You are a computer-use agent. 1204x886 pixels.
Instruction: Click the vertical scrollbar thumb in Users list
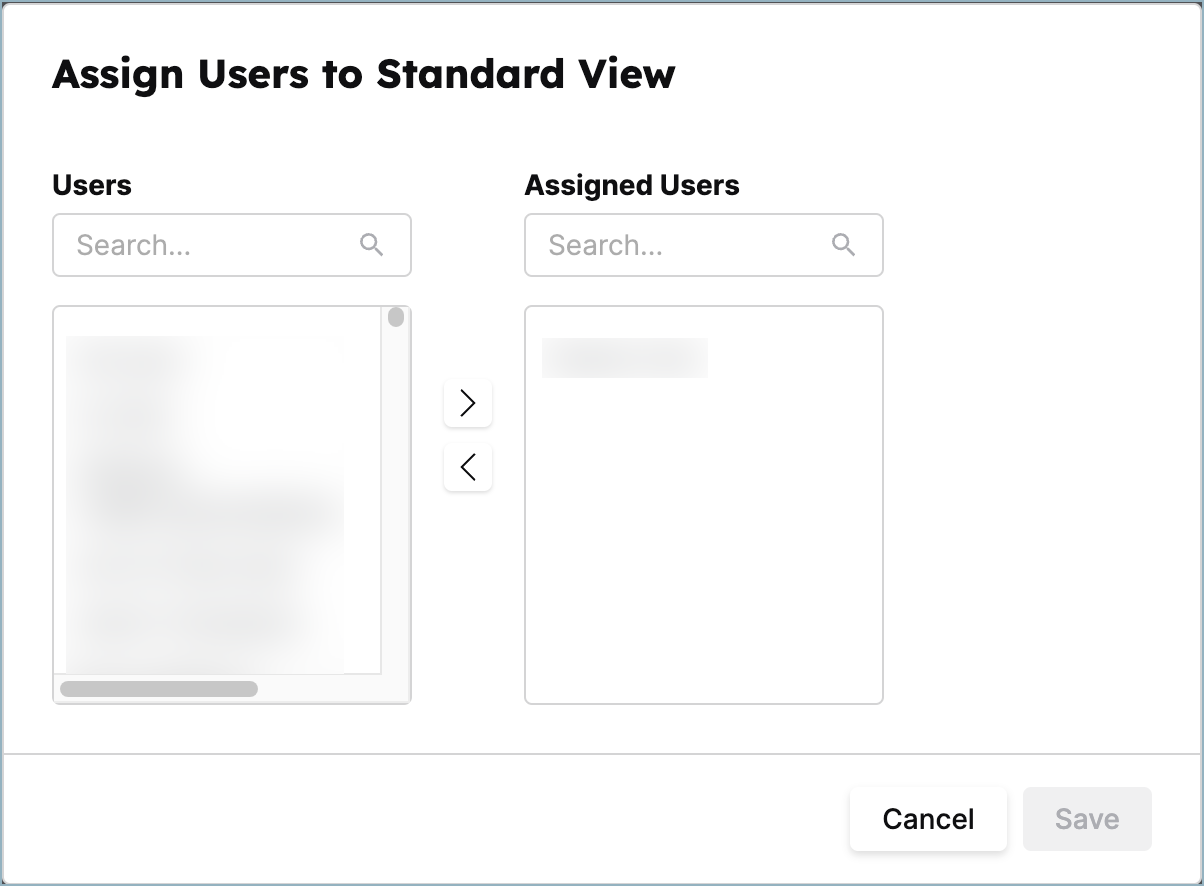(x=395, y=317)
